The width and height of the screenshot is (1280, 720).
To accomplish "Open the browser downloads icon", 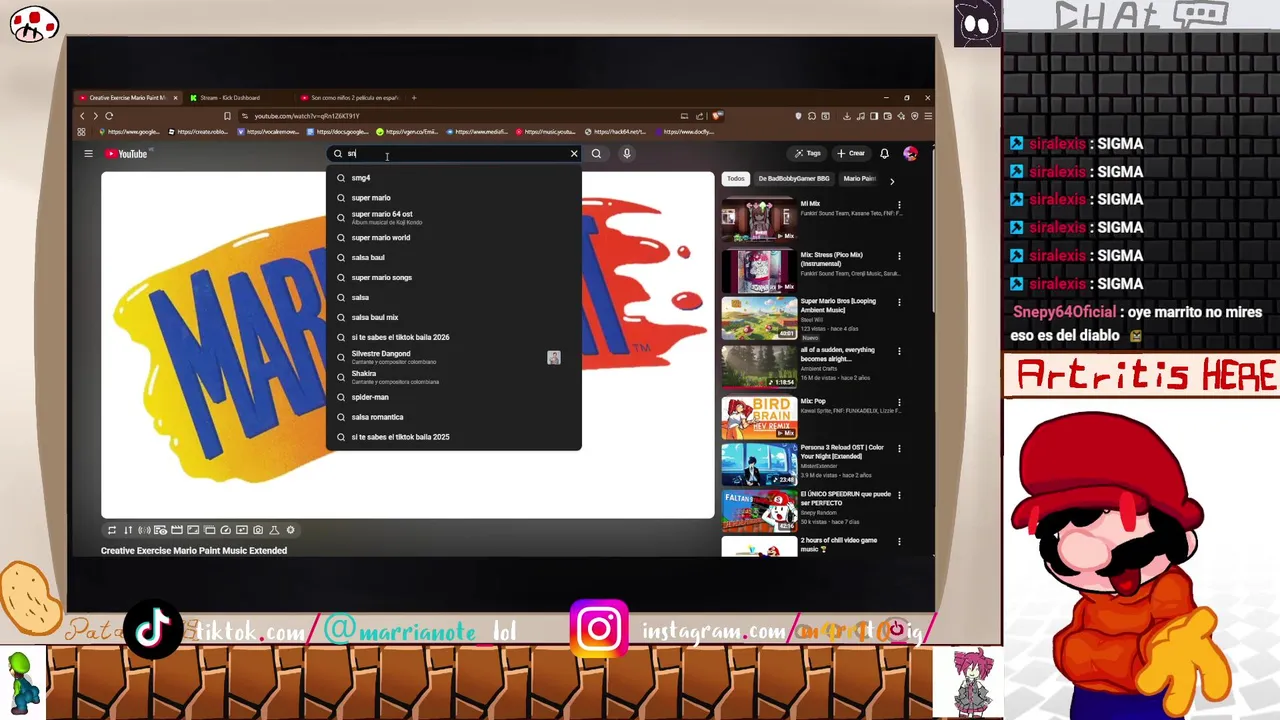I will click(x=847, y=116).
